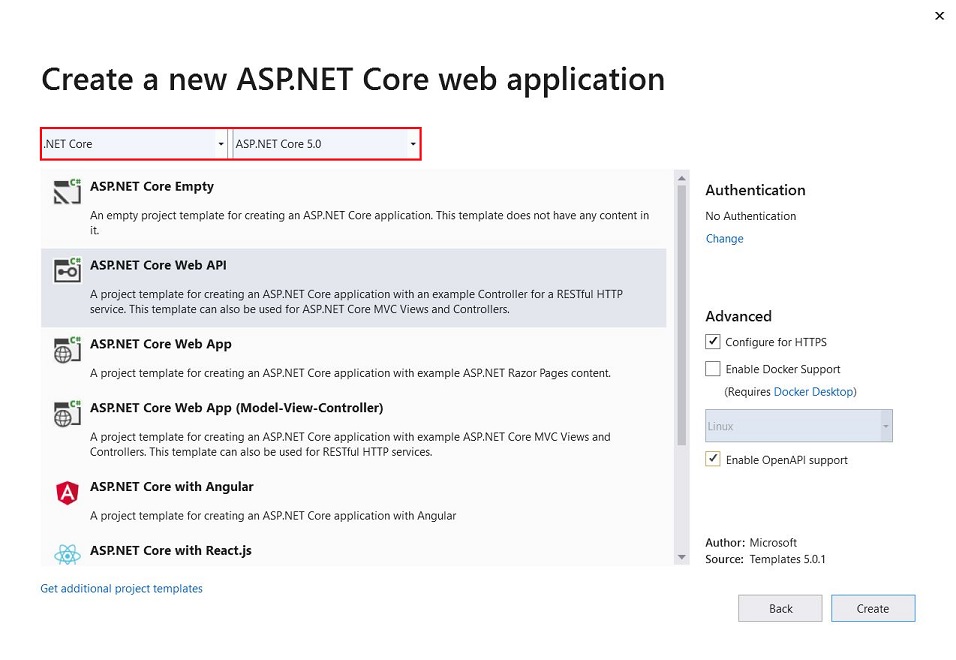Enable Docker Support checkbox

tap(713, 369)
